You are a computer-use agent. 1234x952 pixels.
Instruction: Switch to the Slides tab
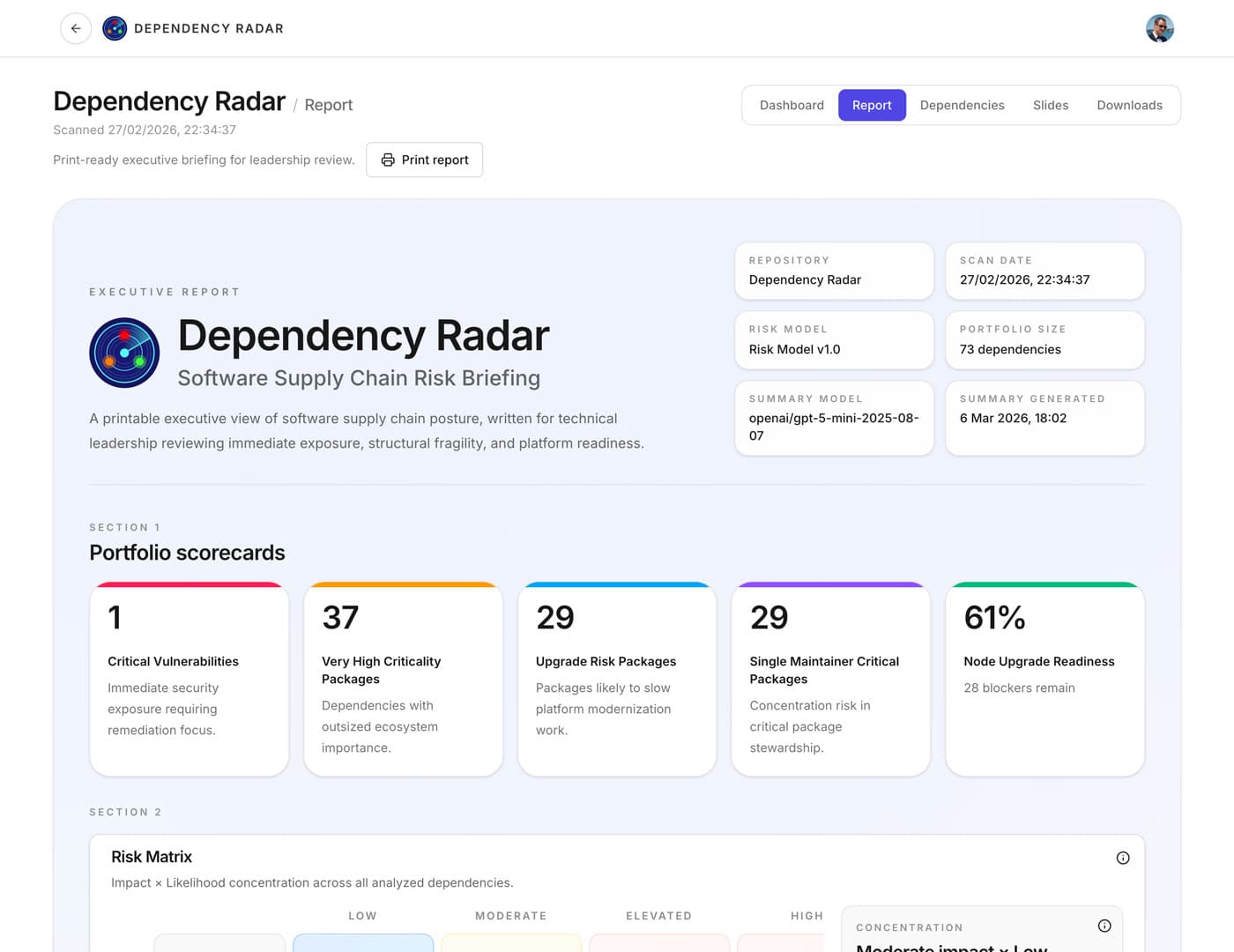1051,105
